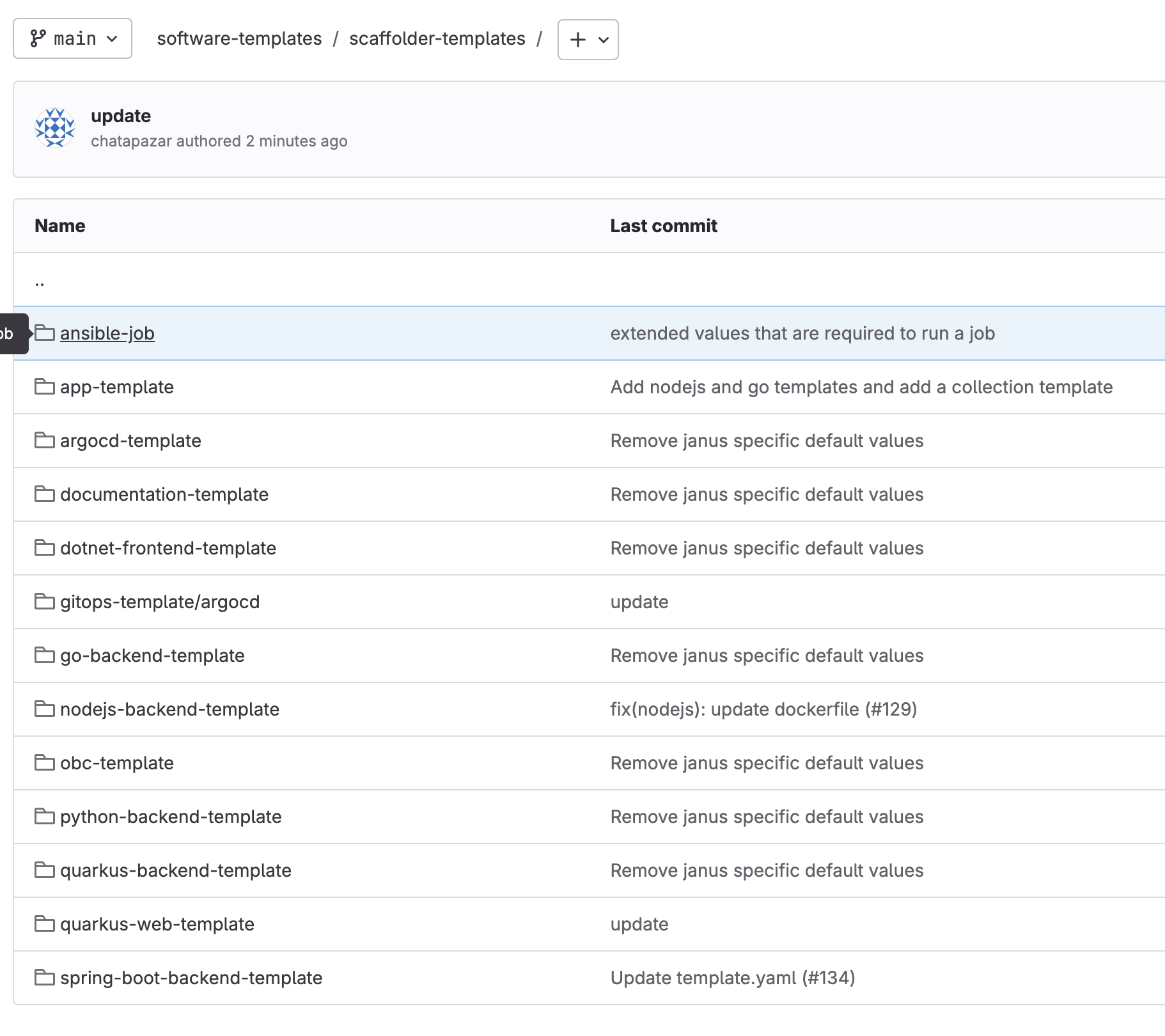Click the ansible-job folder icon

coord(45,333)
